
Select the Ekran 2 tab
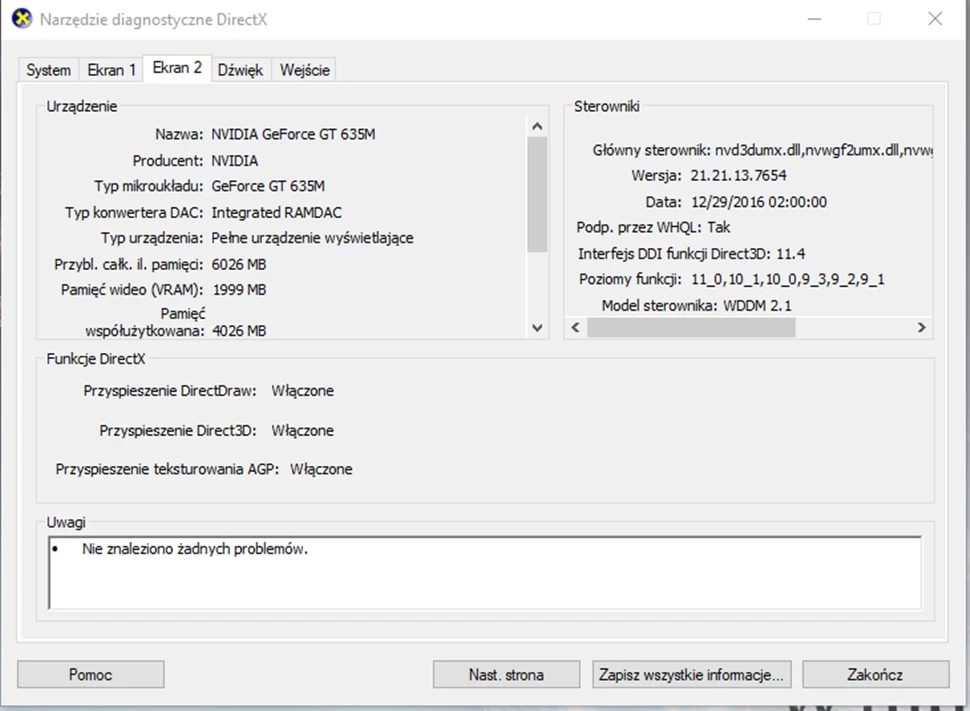point(177,68)
